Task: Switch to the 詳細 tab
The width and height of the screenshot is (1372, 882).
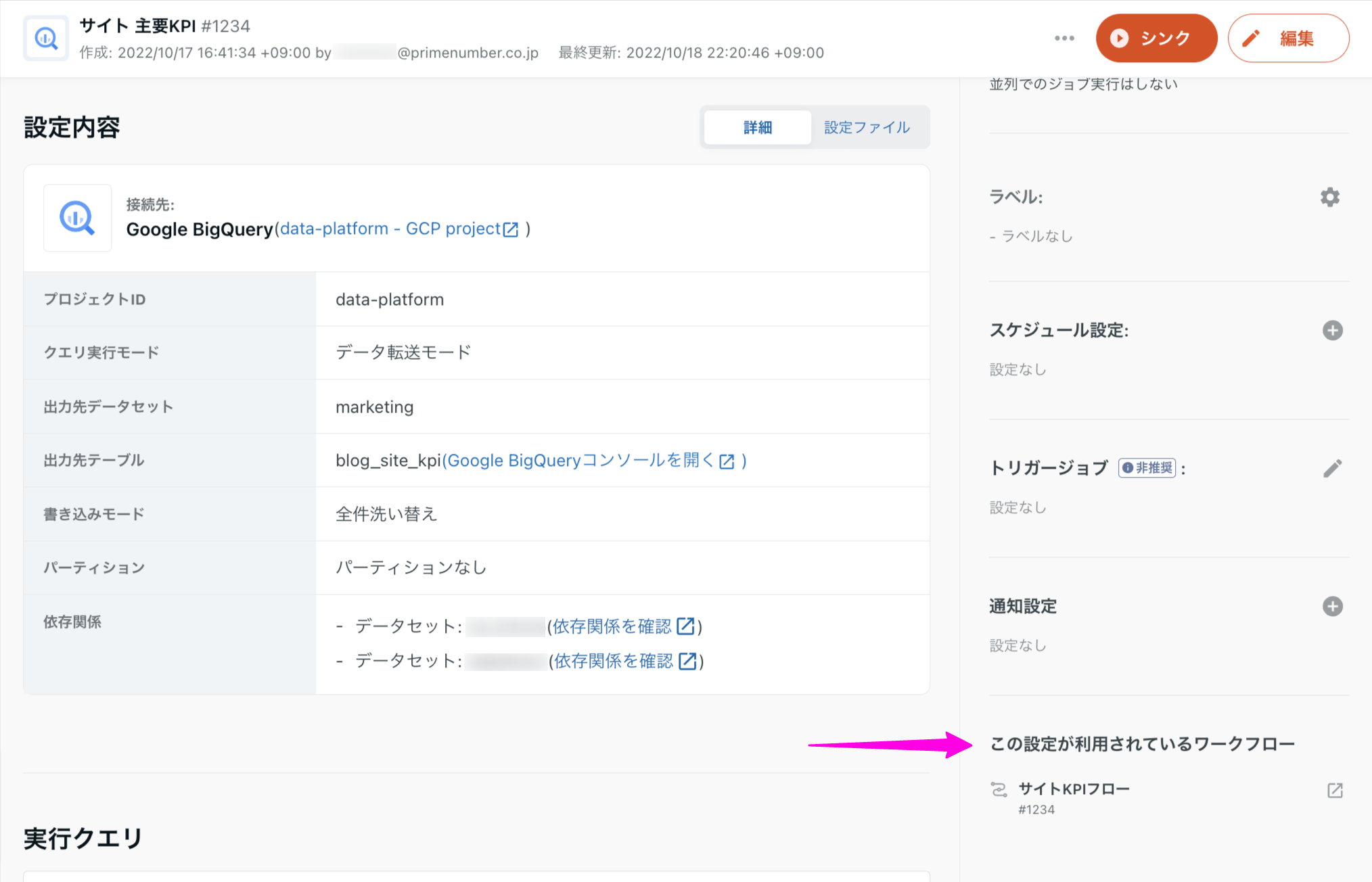Action: click(x=757, y=127)
